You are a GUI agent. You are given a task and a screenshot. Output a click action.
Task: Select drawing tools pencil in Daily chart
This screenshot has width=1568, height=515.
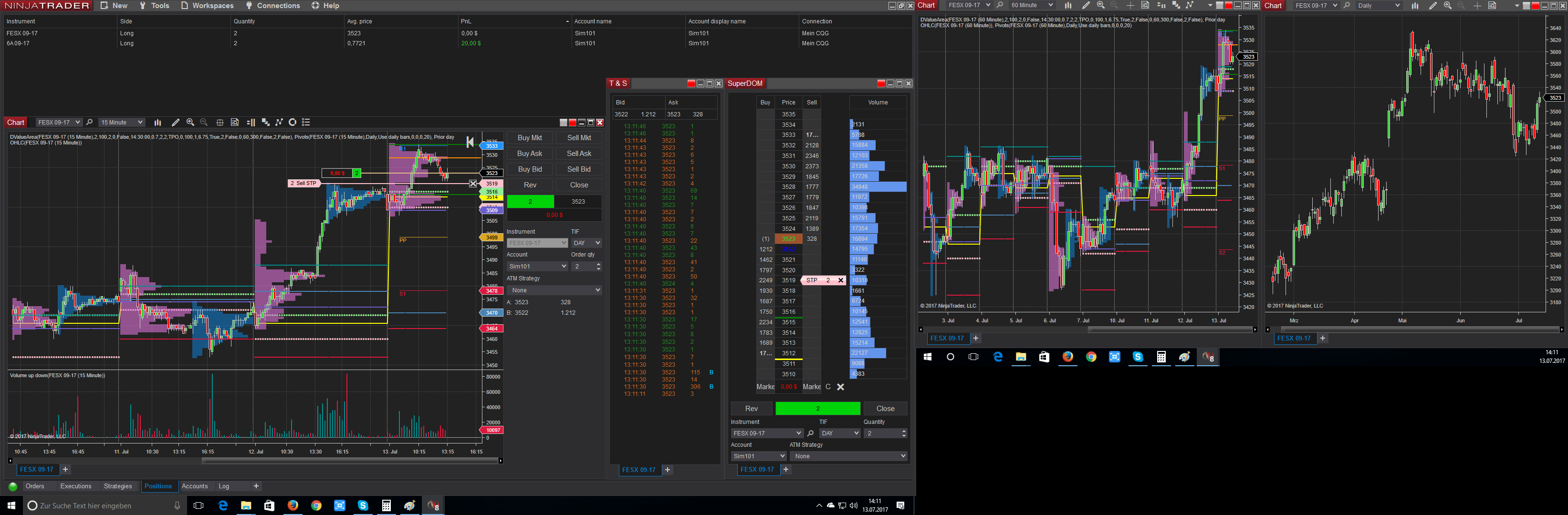[x=1433, y=5]
